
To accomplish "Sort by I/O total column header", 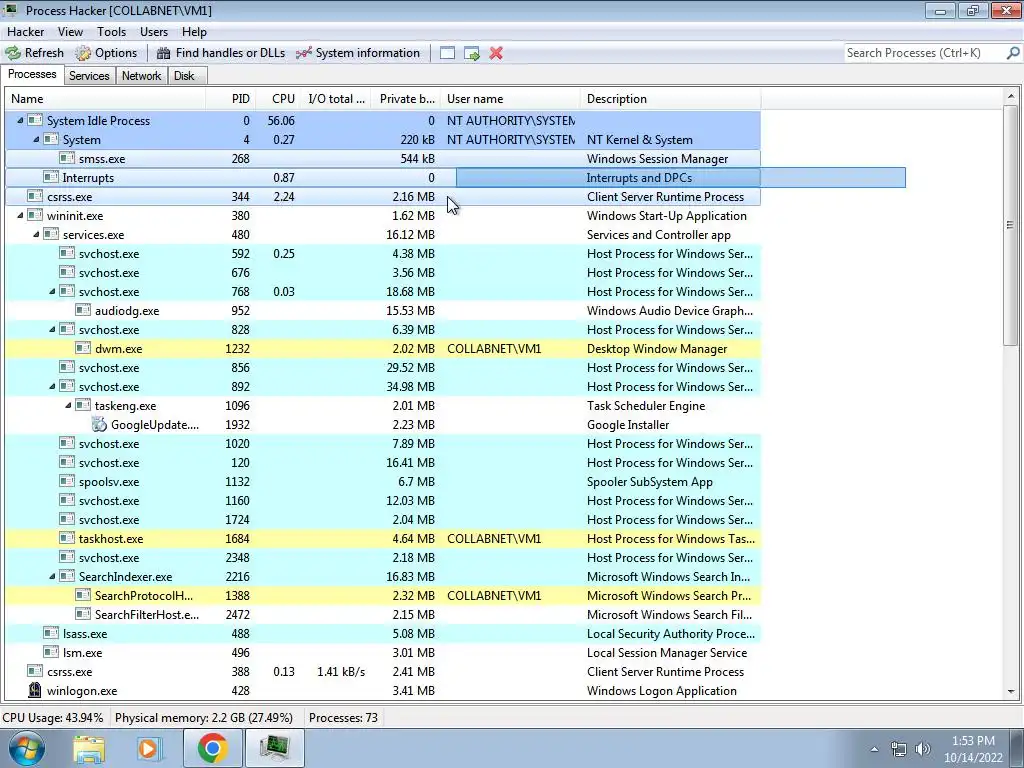I will [x=336, y=99].
